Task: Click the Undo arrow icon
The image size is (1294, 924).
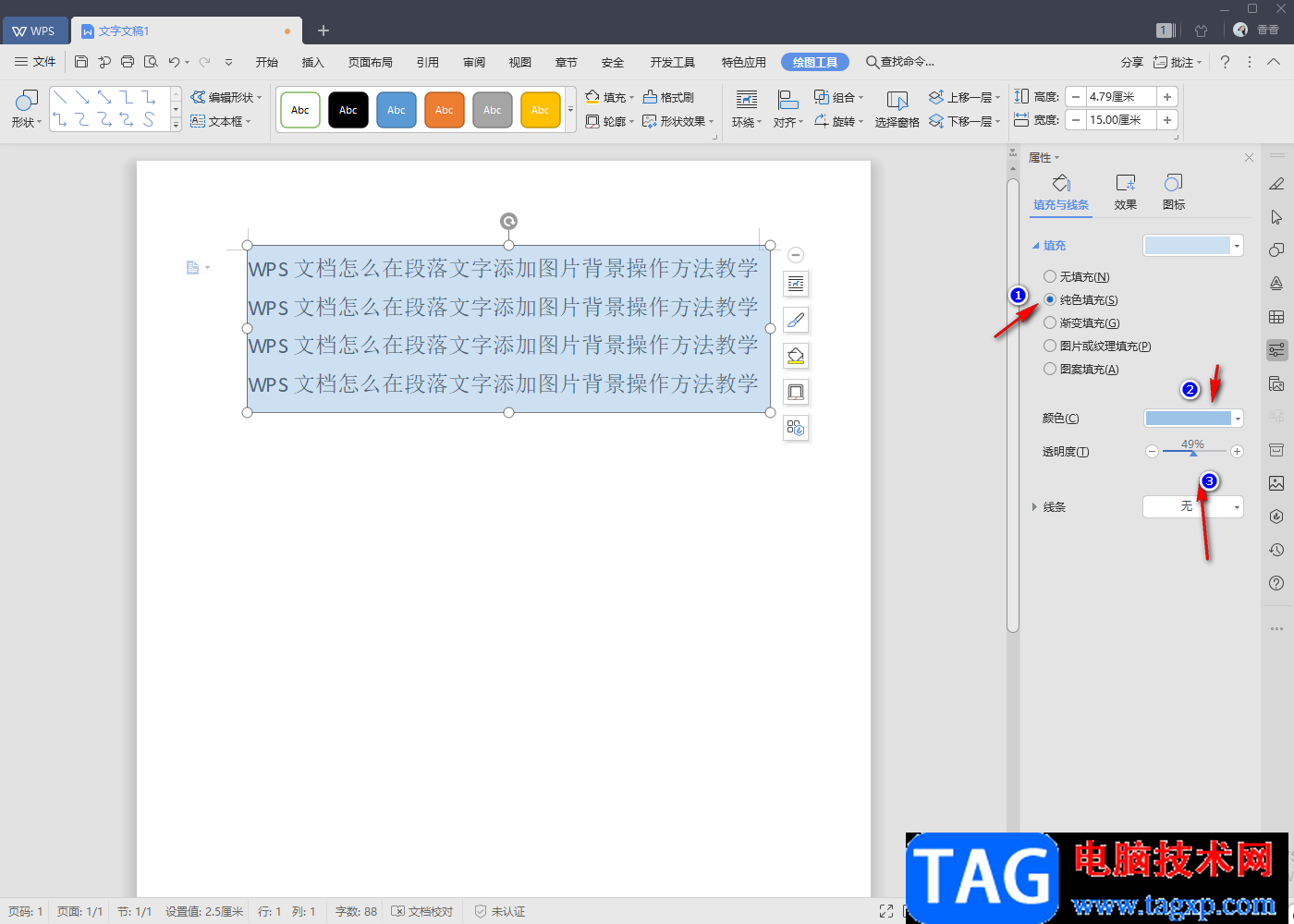Action: click(174, 62)
